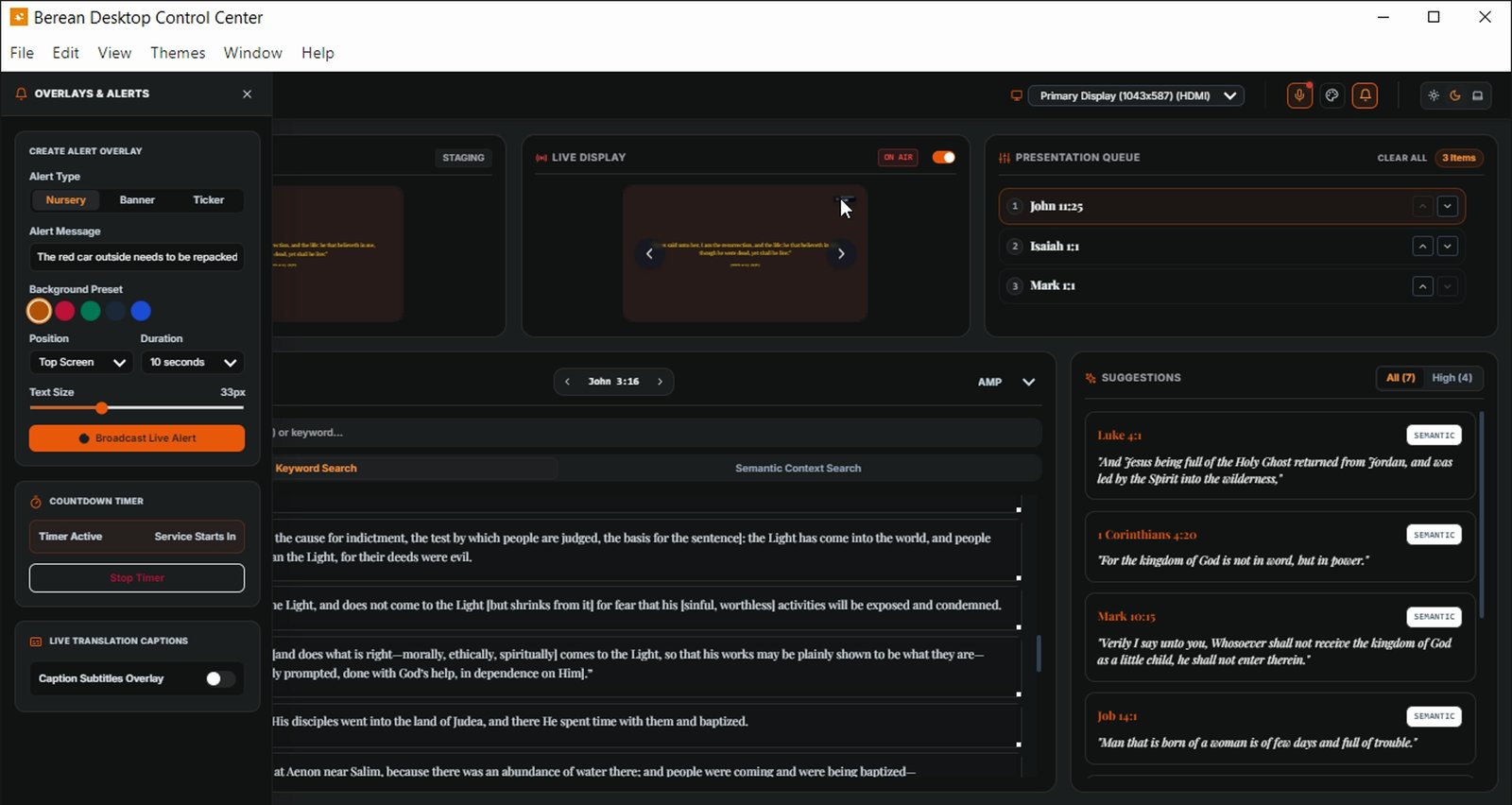The width and height of the screenshot is (1512, 805).
Task: Move Mark 1:1 up in queue
Action: click(1423, 286)
